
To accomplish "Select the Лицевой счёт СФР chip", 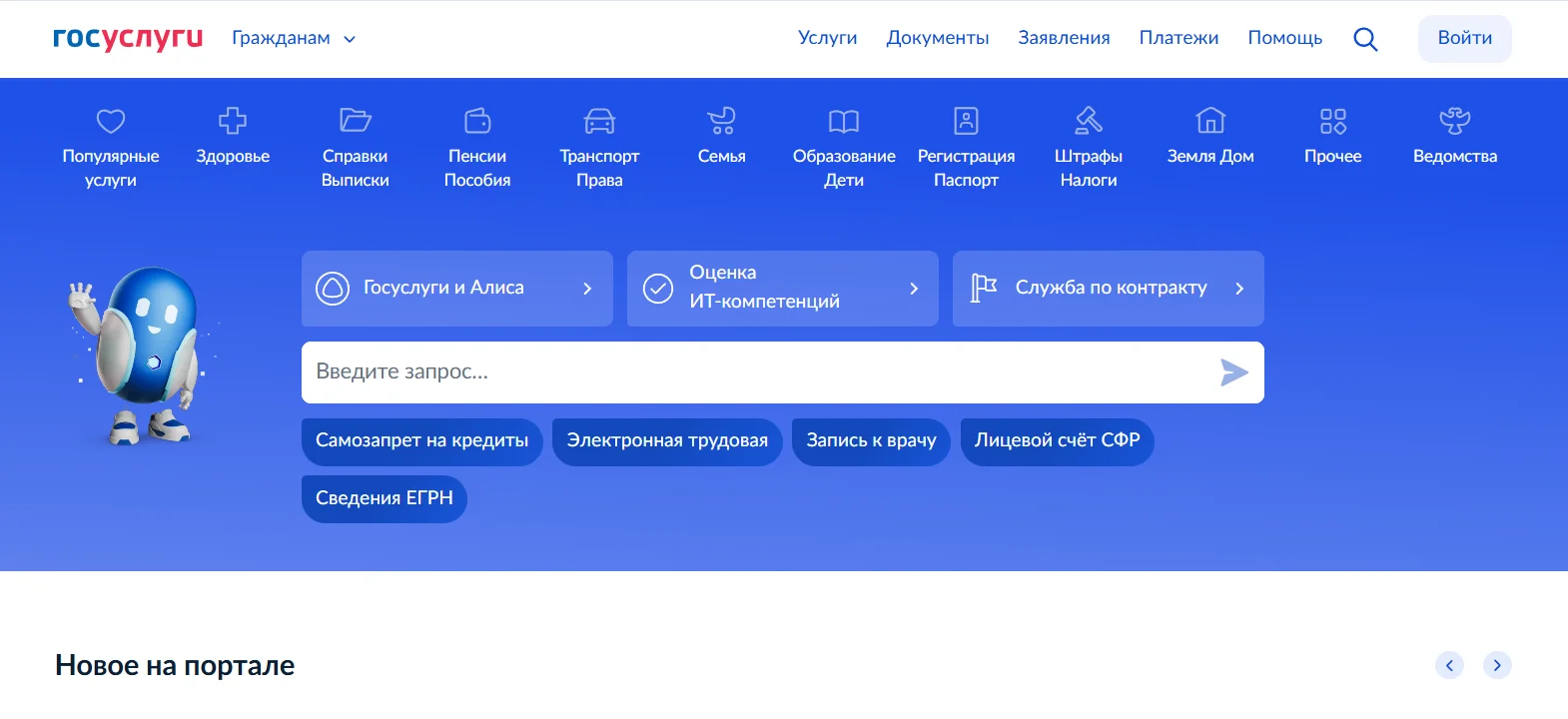I will click(x=1058, y=441).
